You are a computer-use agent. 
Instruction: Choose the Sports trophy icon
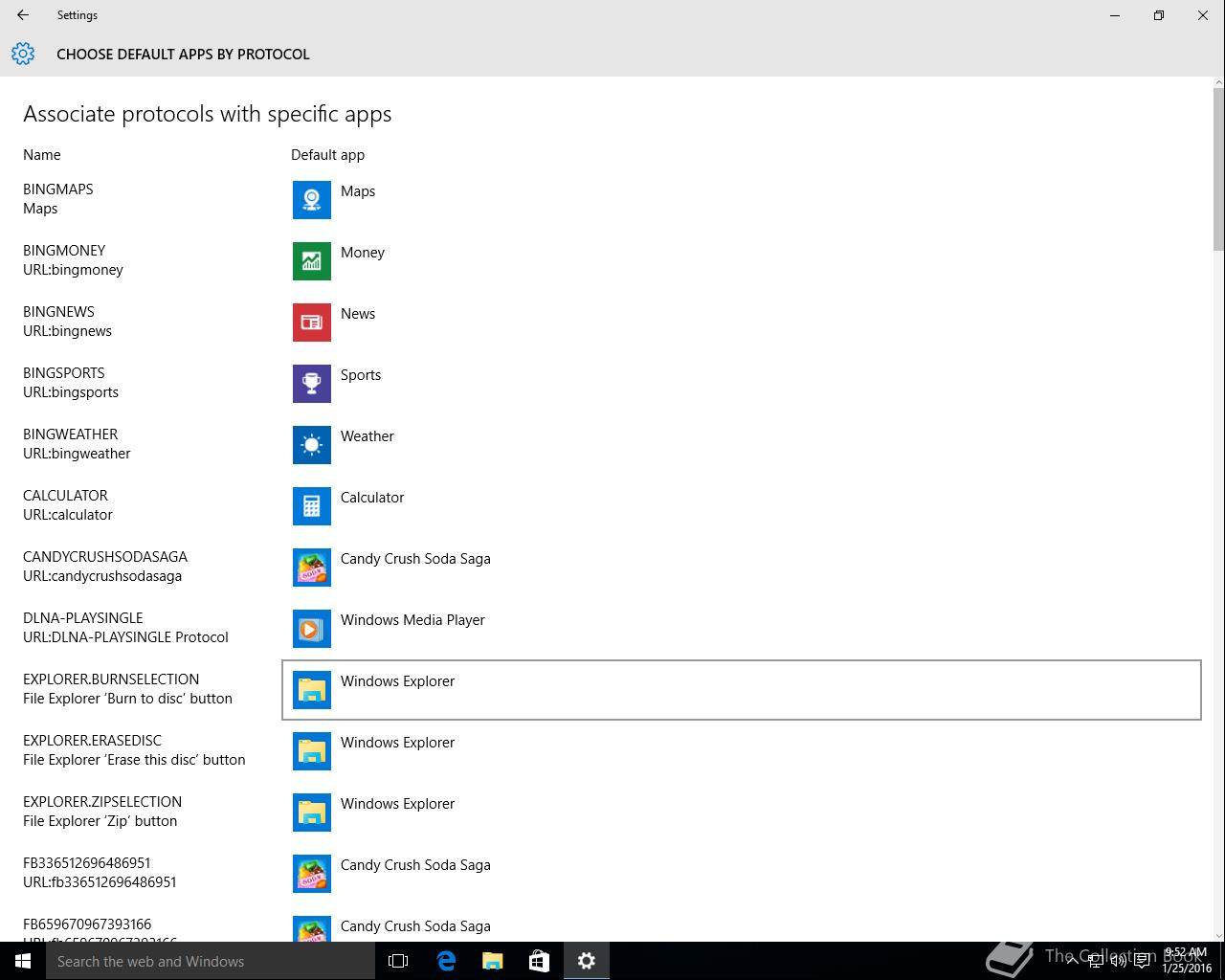pos(311,384)
